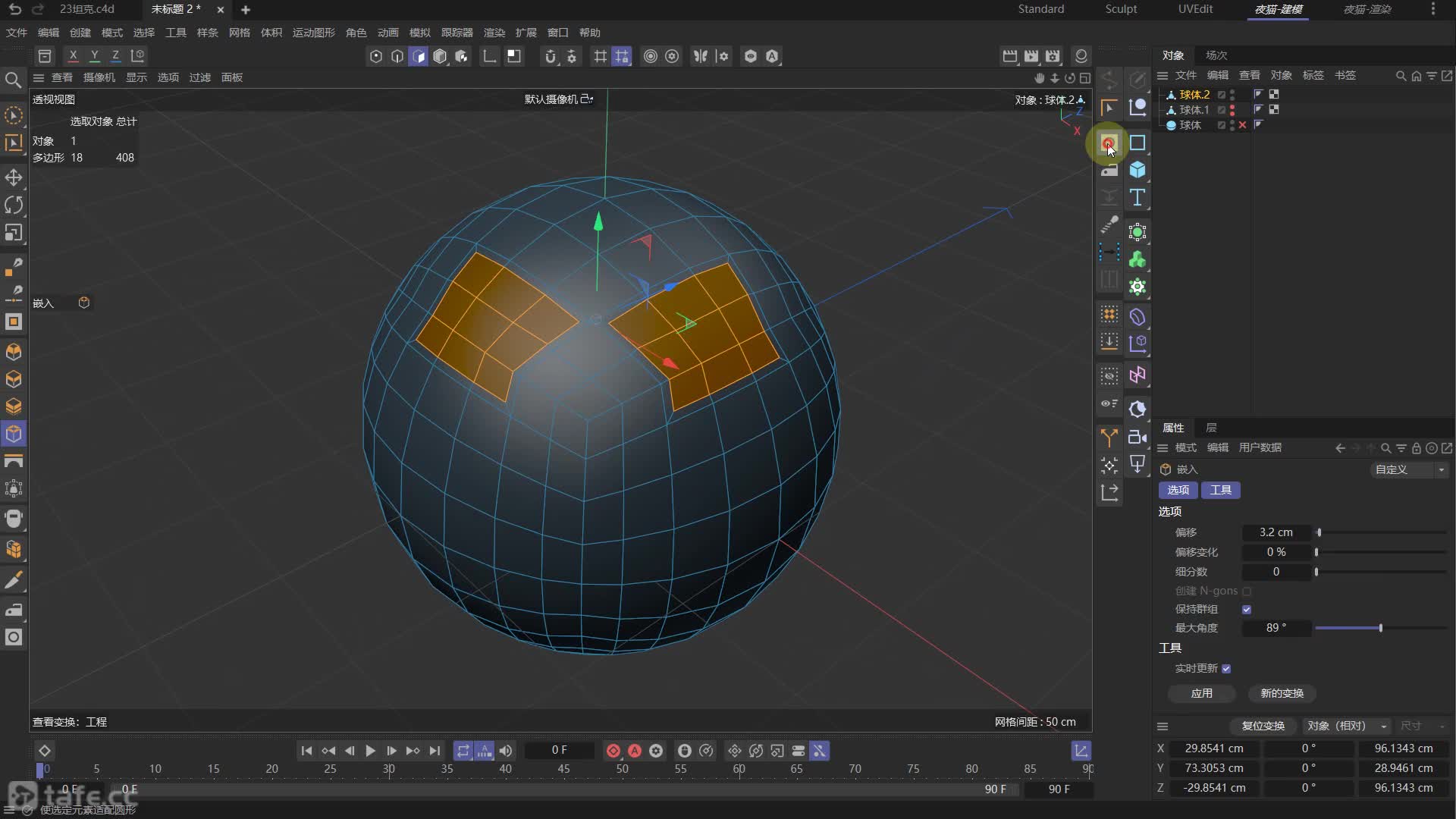Image resolution: width=1456 pixels, height=819 pixels.
Task: Open the 渲染 menu in menu bar
Action: [494, 33]
